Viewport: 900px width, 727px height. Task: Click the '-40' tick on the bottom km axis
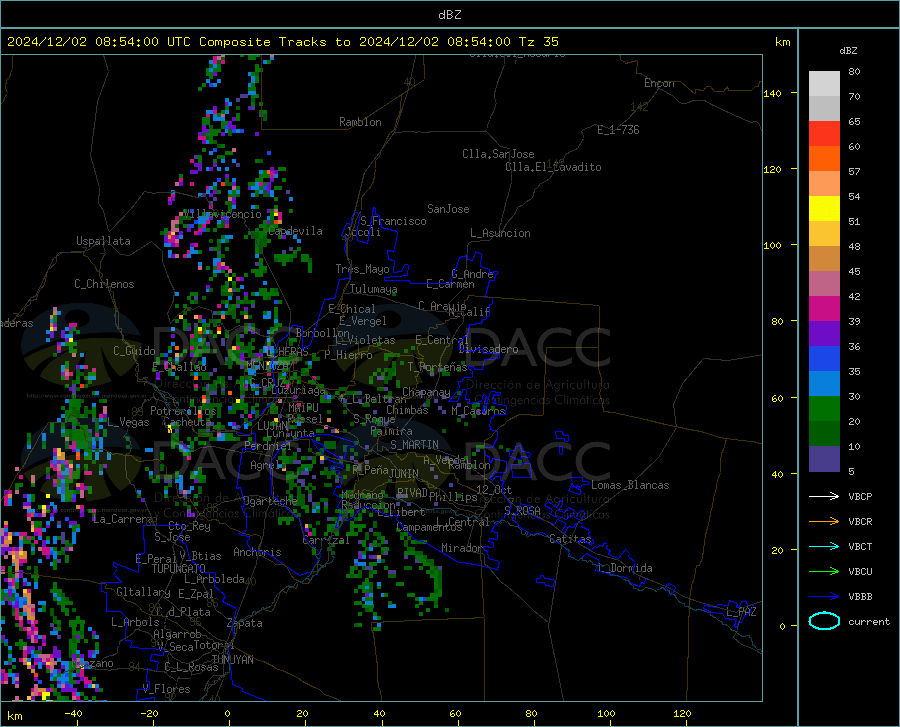tap(73, 714)
